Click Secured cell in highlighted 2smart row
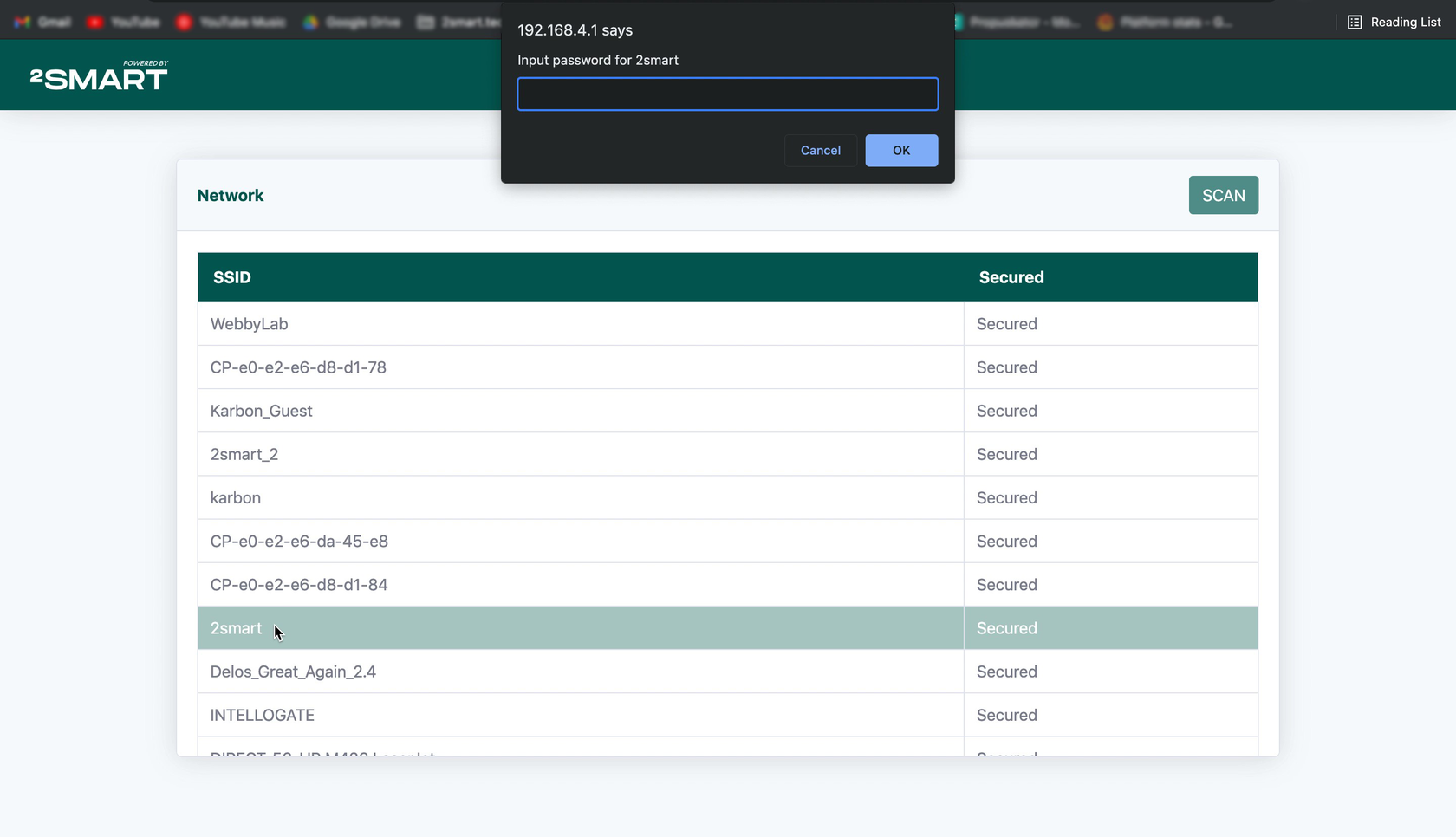This screenshot has width=1456, height=837. (x=1111, y=628)
